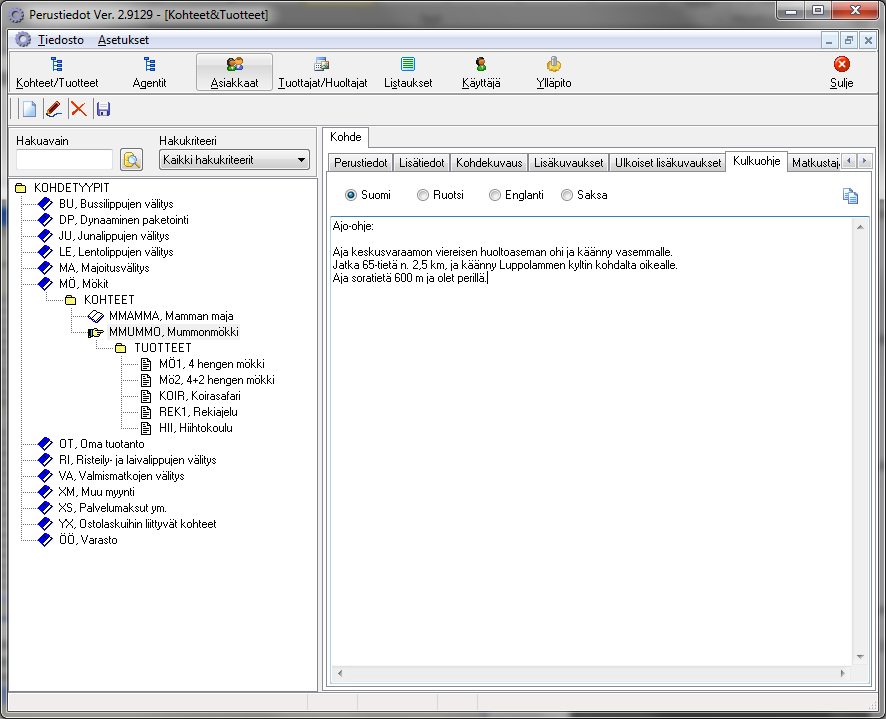
Task: Select the Ruotsi language radio button
Action: pyautogui.click(x=423, y=195)
